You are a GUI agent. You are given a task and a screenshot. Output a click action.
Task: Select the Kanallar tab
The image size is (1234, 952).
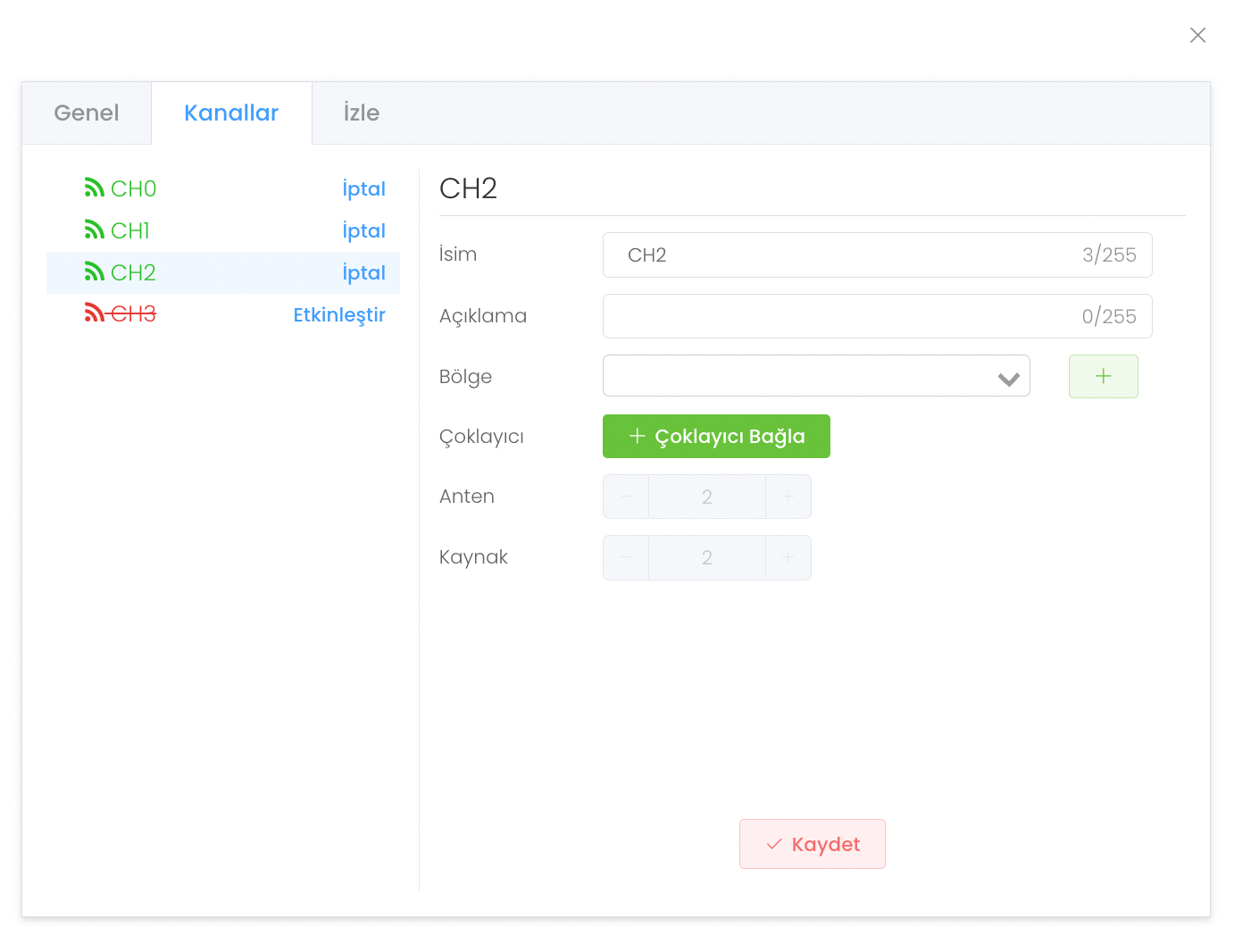(x=231, y=113)
